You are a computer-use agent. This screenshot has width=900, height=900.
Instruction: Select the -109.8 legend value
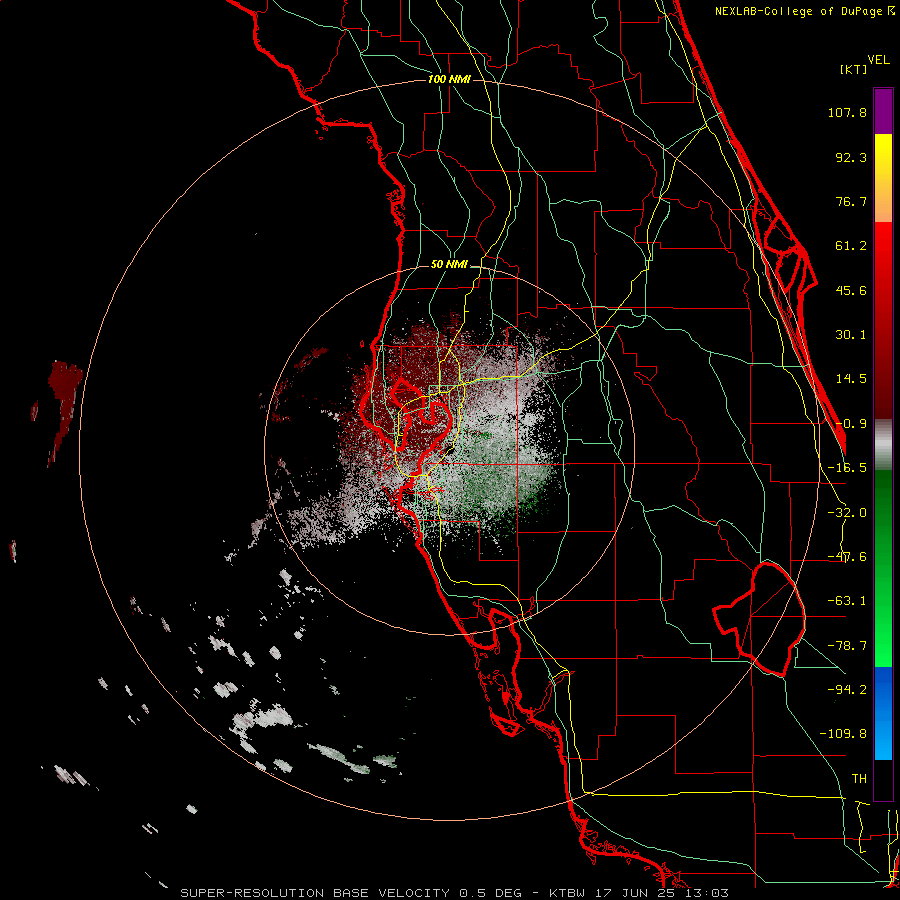pos(843,734)
